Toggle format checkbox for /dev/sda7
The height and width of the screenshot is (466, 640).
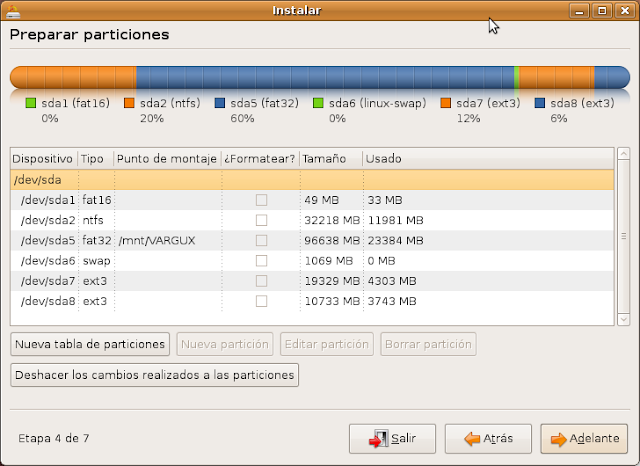pos(261,281)
